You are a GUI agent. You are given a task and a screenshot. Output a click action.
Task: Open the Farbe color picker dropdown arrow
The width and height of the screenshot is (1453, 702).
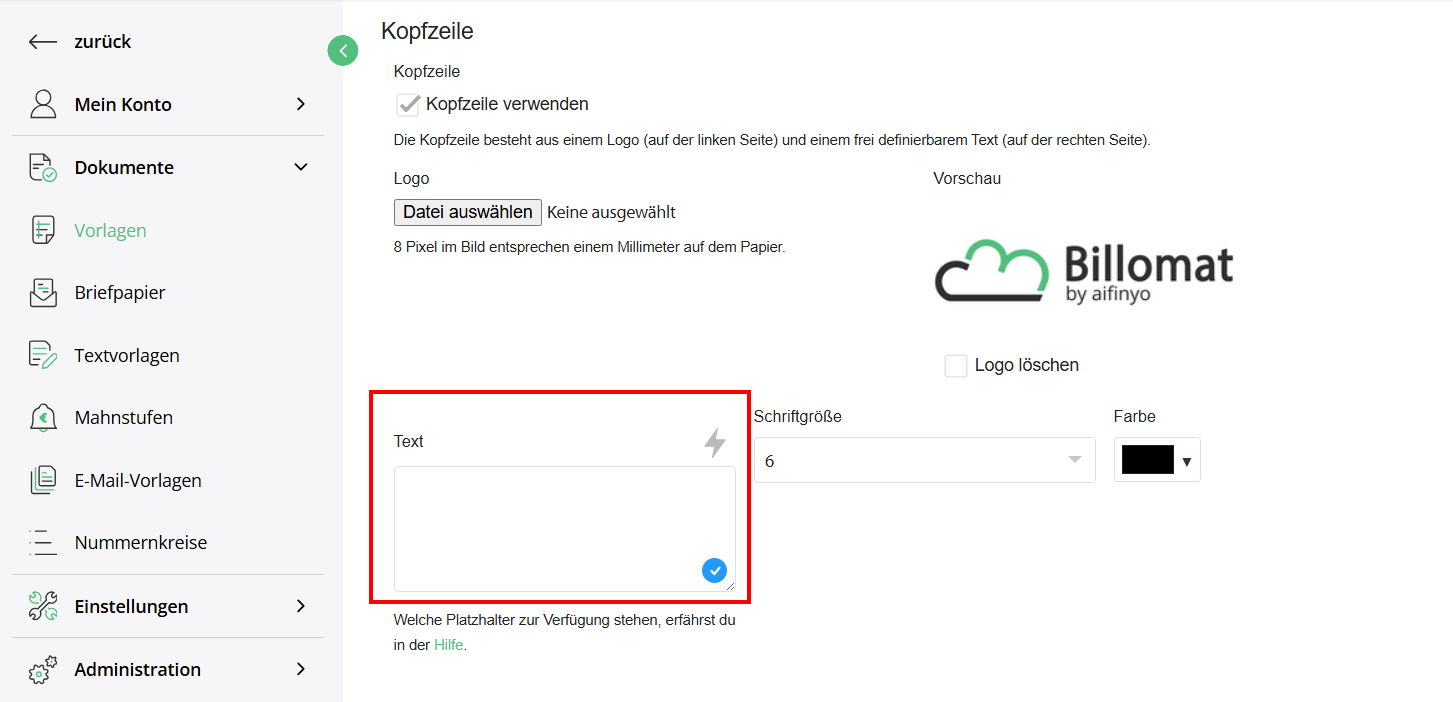(x=1187, y=461)
